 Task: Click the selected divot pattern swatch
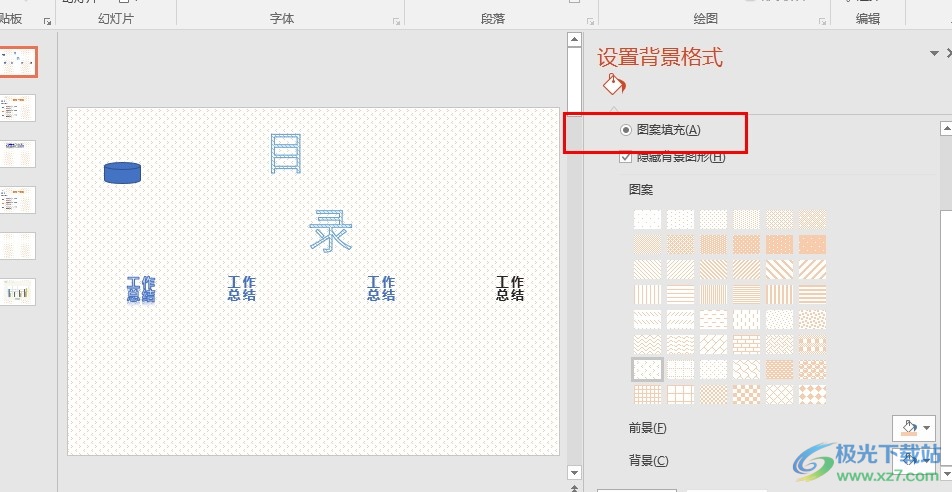[x=647, y=369]
